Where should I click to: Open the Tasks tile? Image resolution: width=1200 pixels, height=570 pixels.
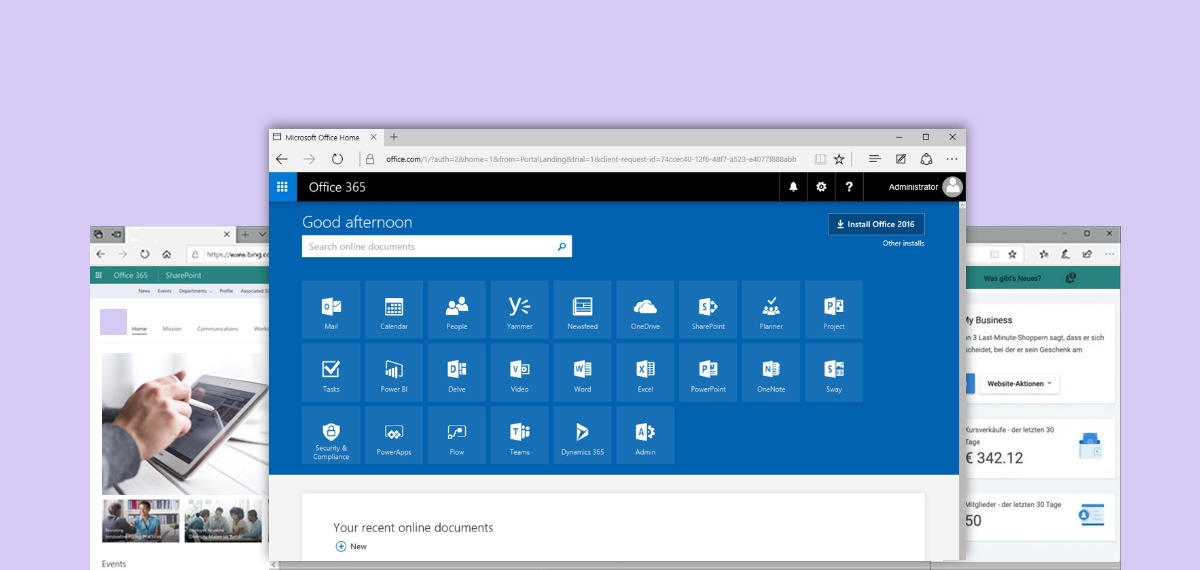(x=331, y=372)
